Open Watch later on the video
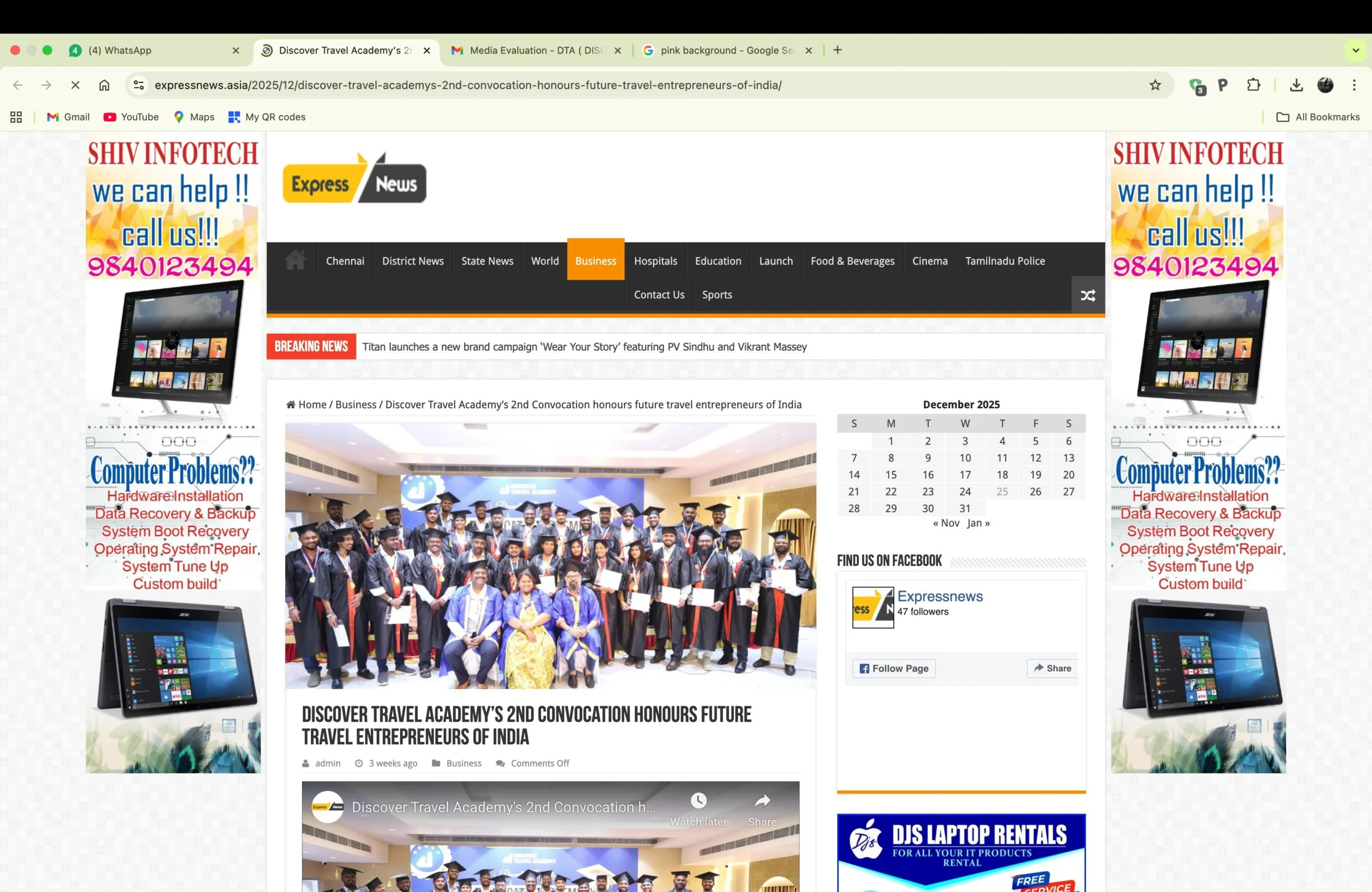Screen dimensions: 1372x892 [x=699, y=808]
